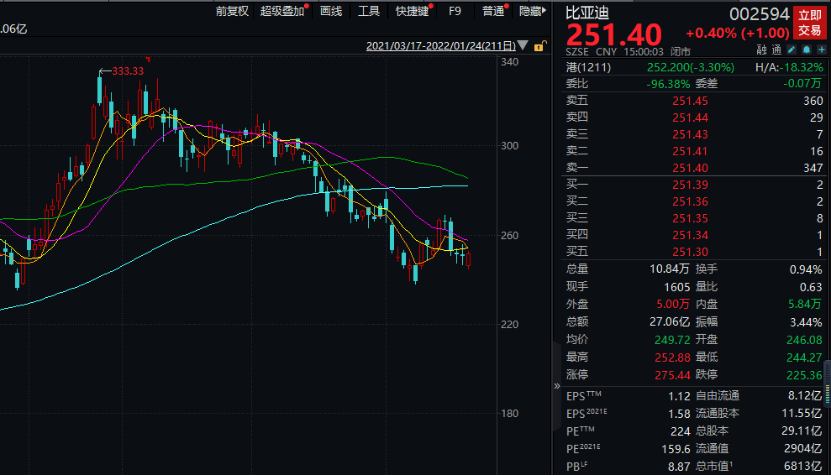Click stock code 002594
Image resolution: width=831 pixels, height=476 pixels.
(x=759, y=14)
